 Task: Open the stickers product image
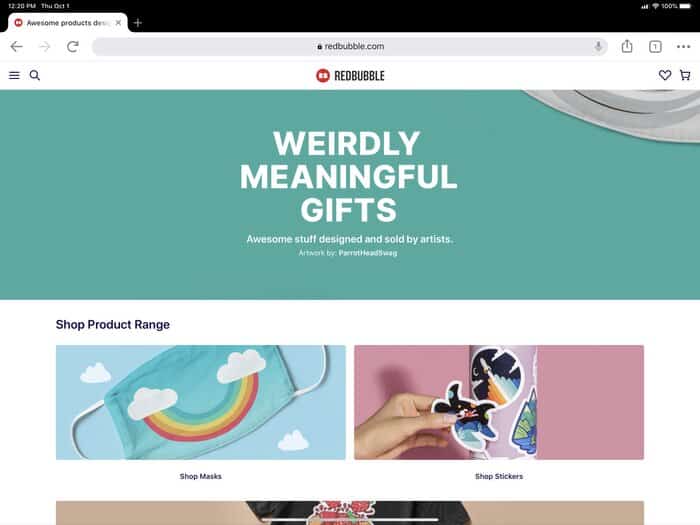tap(499, 402)
